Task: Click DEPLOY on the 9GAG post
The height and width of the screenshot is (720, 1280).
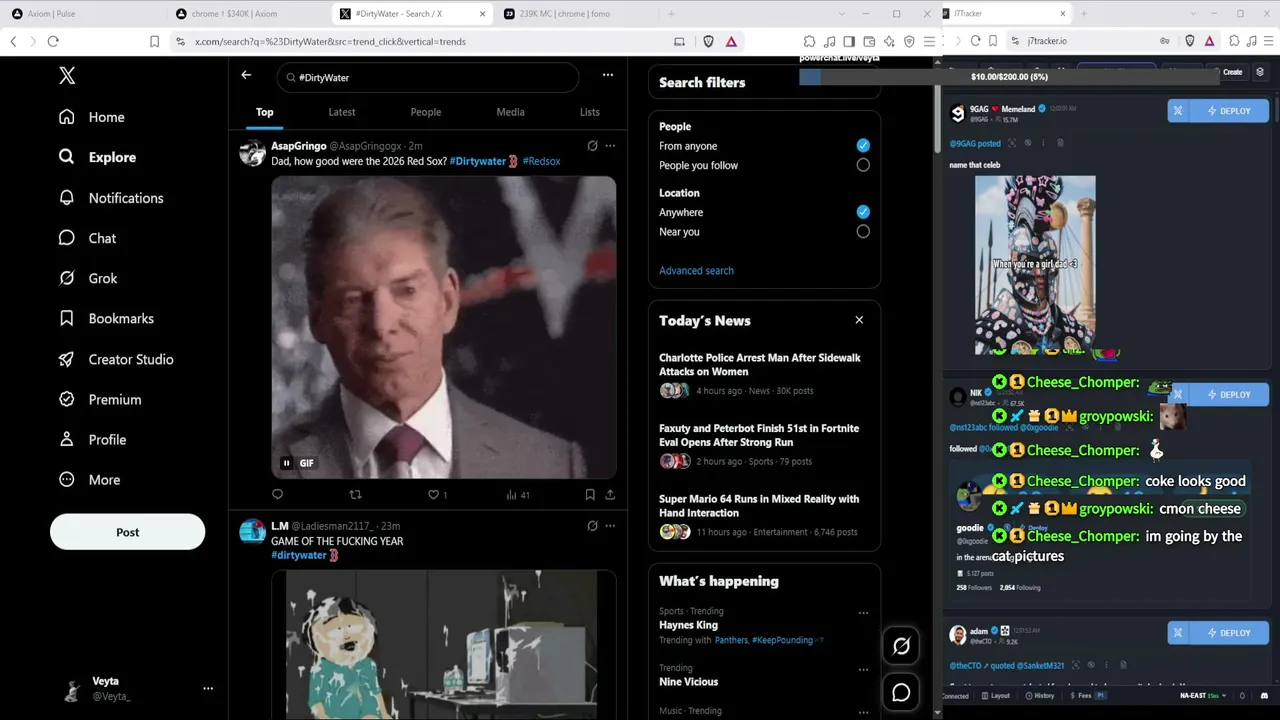Action: click(1229, 111)
